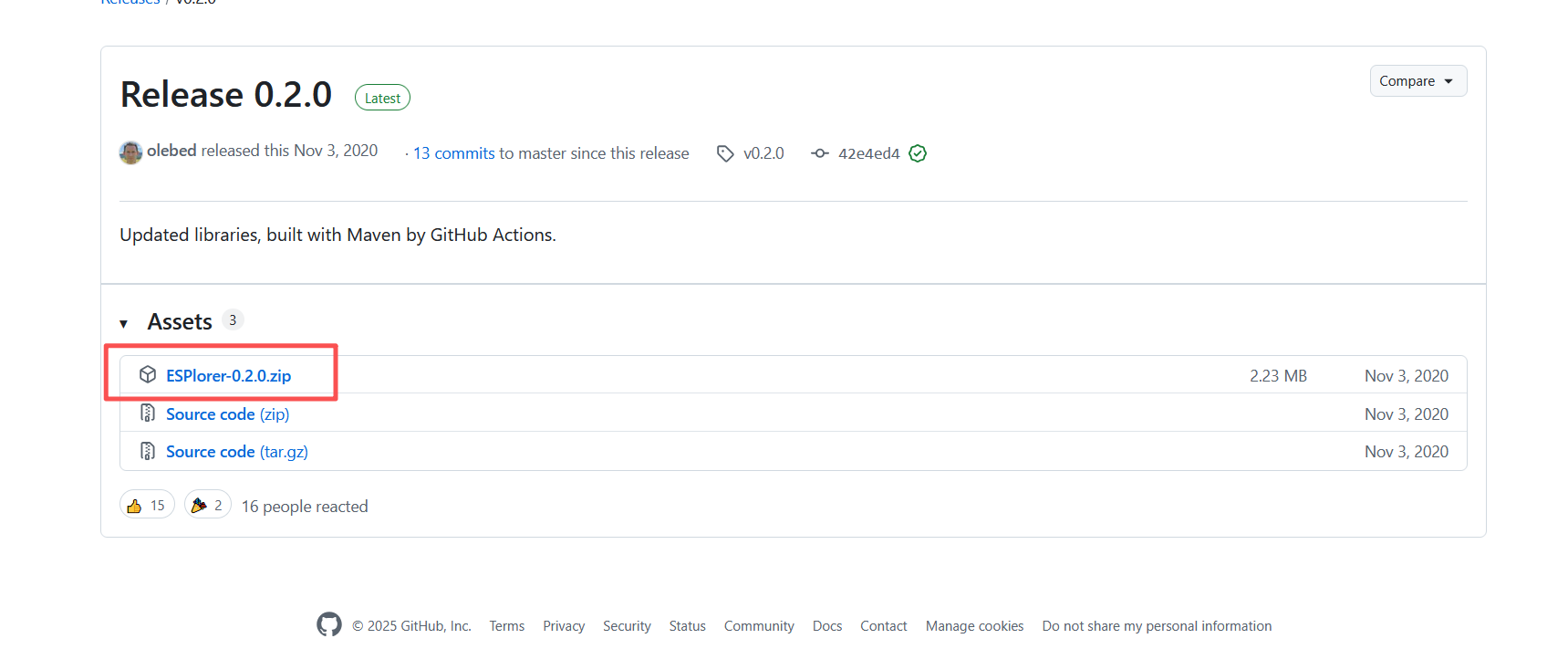Click the tag icon beside v0.2.0

tap(725, 153)
